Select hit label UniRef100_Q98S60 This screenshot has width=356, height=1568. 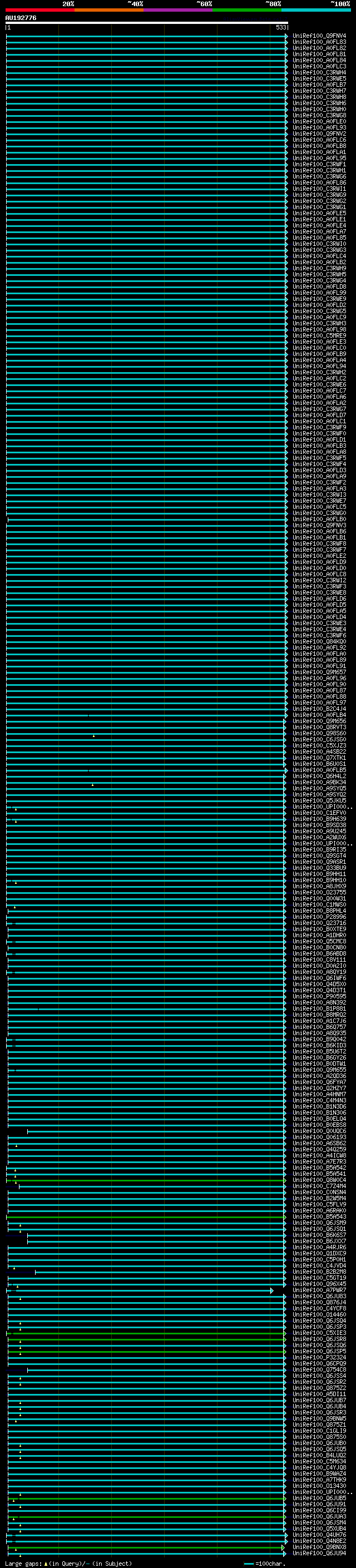click(319, 734)
